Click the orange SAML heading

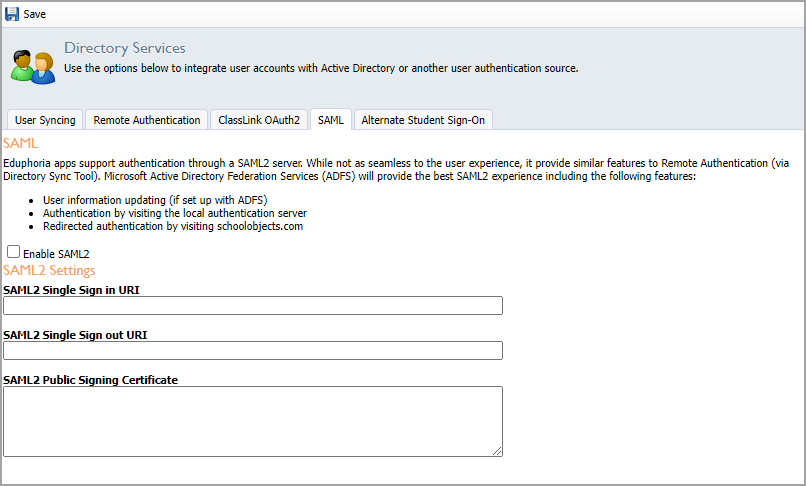click(x=21, y=143)
